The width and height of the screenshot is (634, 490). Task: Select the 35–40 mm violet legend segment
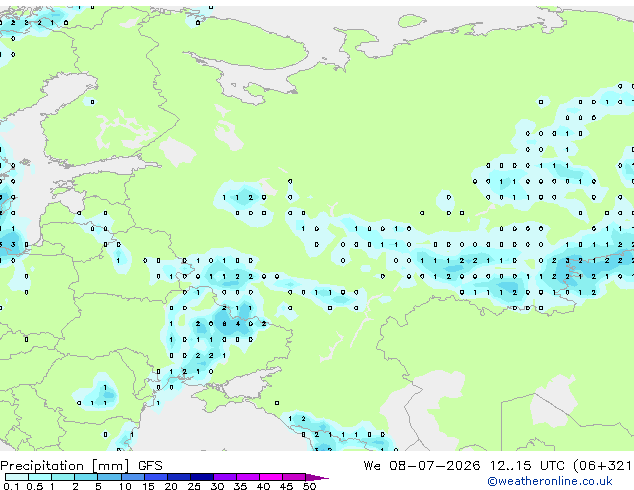coord(247,477)
